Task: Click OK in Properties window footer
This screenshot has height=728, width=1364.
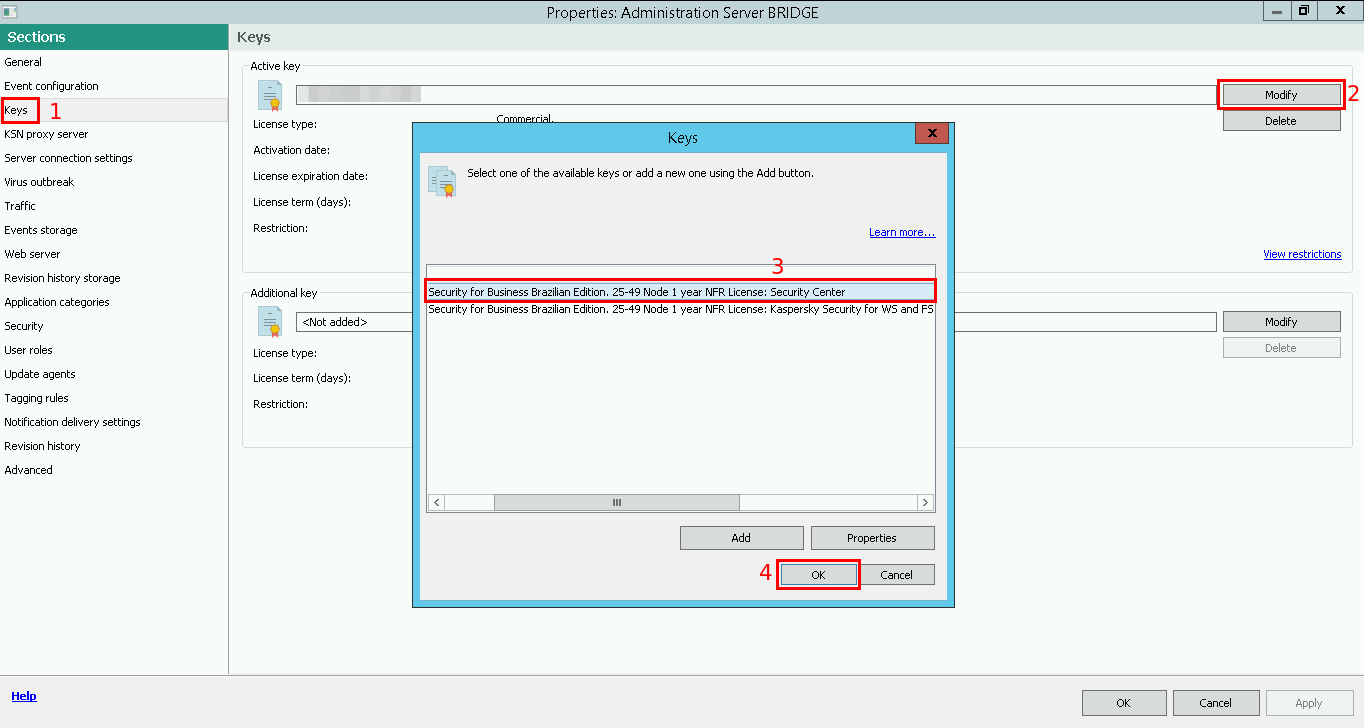Action: point(1123,703)
